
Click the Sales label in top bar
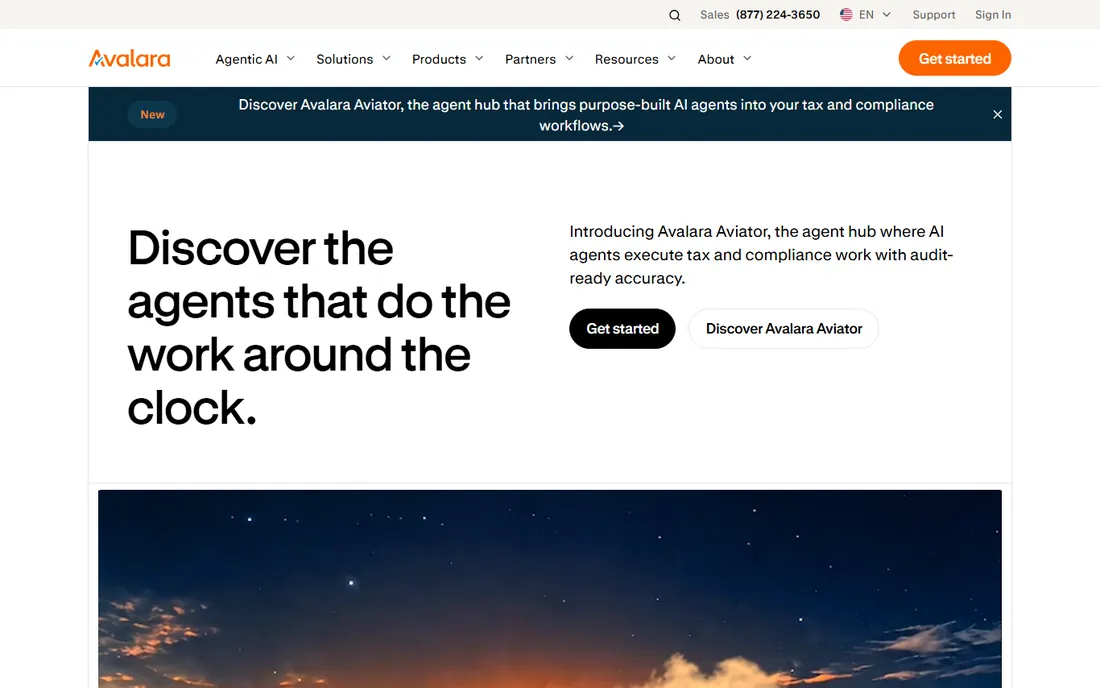(x=714, y=15)
